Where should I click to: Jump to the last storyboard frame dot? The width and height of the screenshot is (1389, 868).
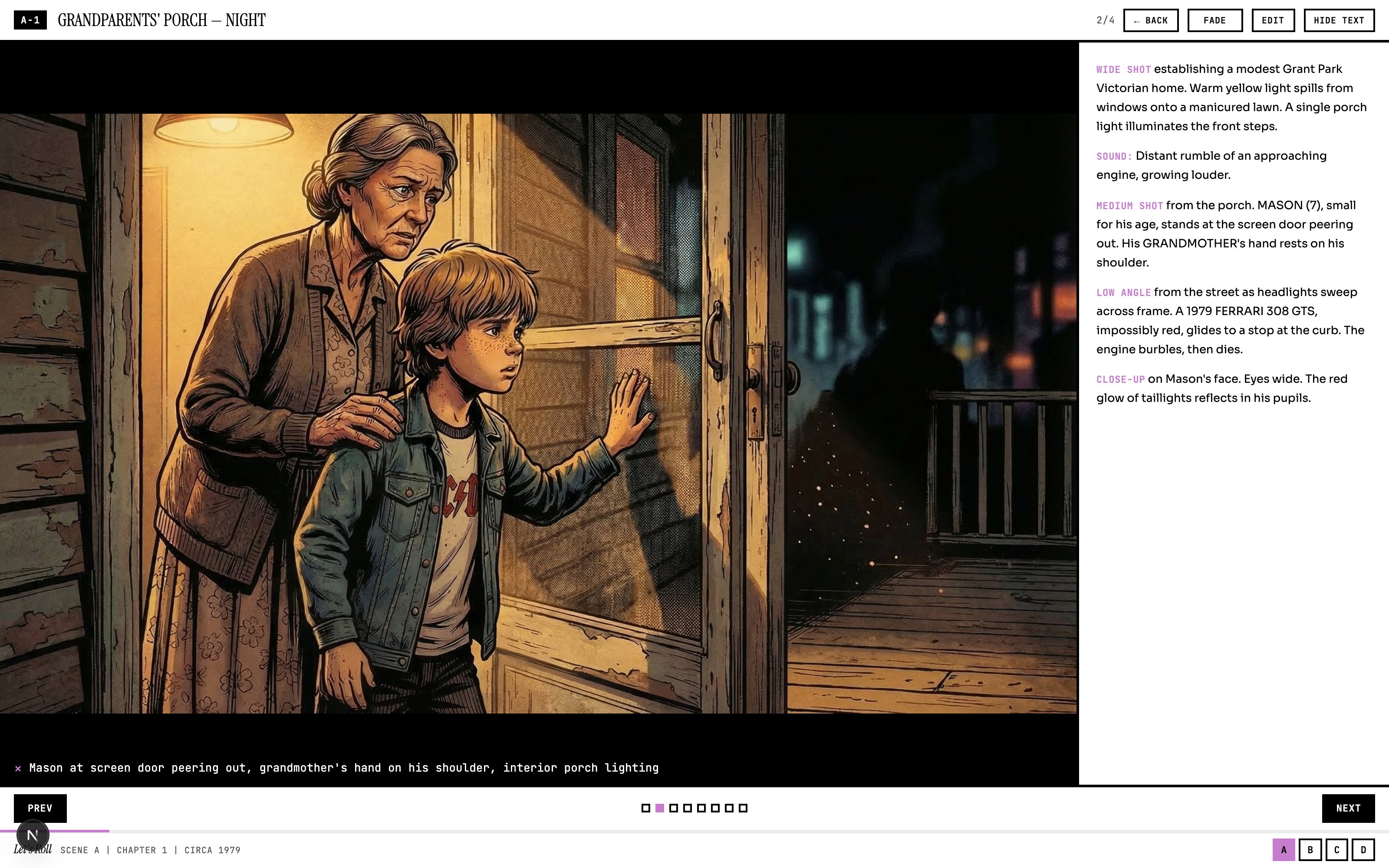(x=743, y=808)
